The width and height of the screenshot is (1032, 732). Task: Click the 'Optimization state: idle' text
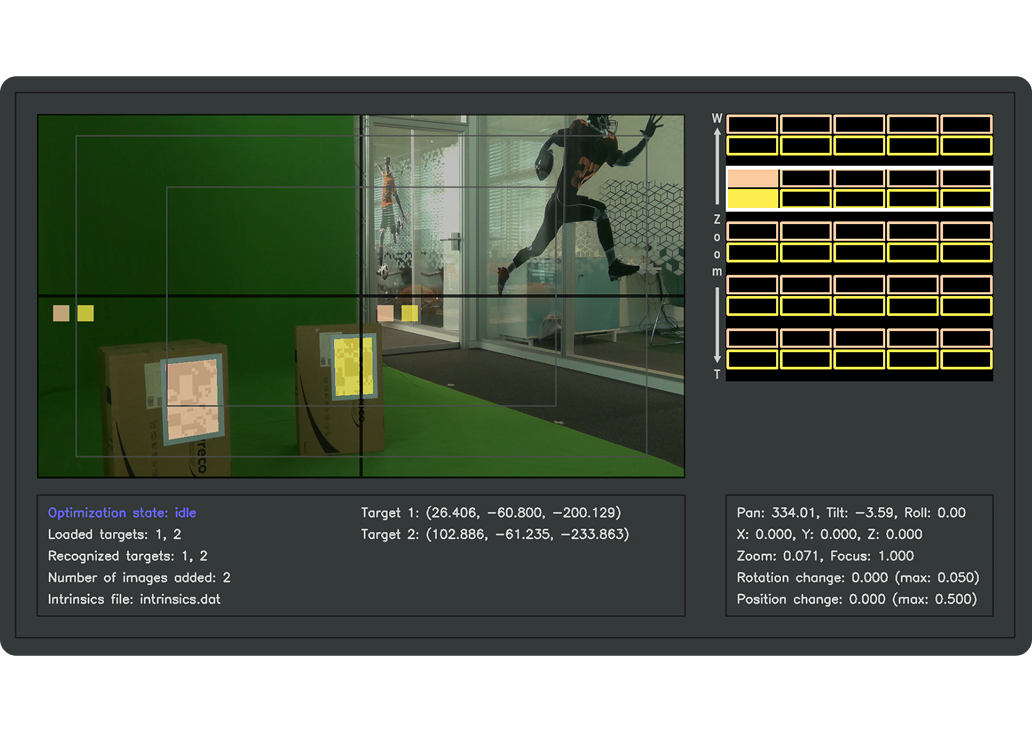122,513
